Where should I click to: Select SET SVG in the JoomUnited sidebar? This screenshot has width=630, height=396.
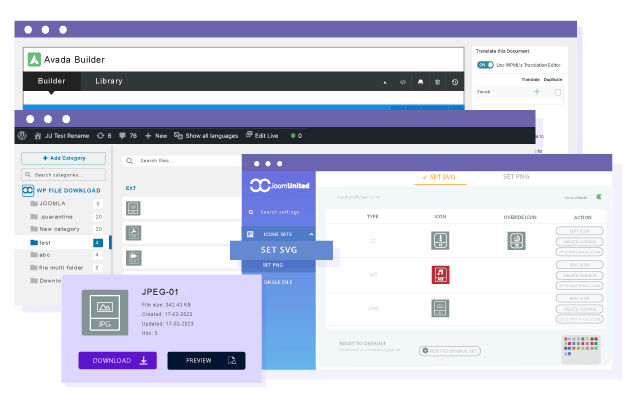[x=281, y=250]
